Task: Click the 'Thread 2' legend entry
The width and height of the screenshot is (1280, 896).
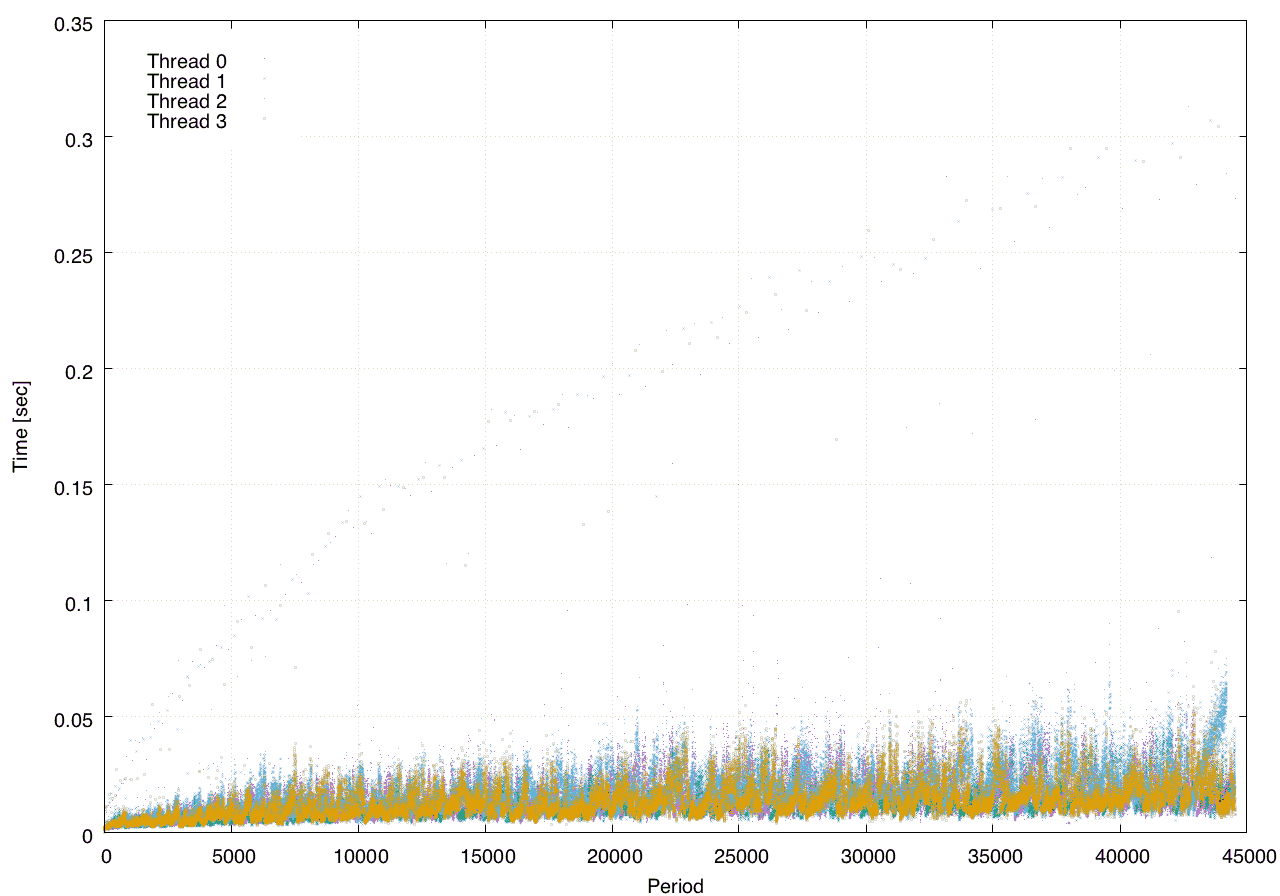Action: click(187, 101)
